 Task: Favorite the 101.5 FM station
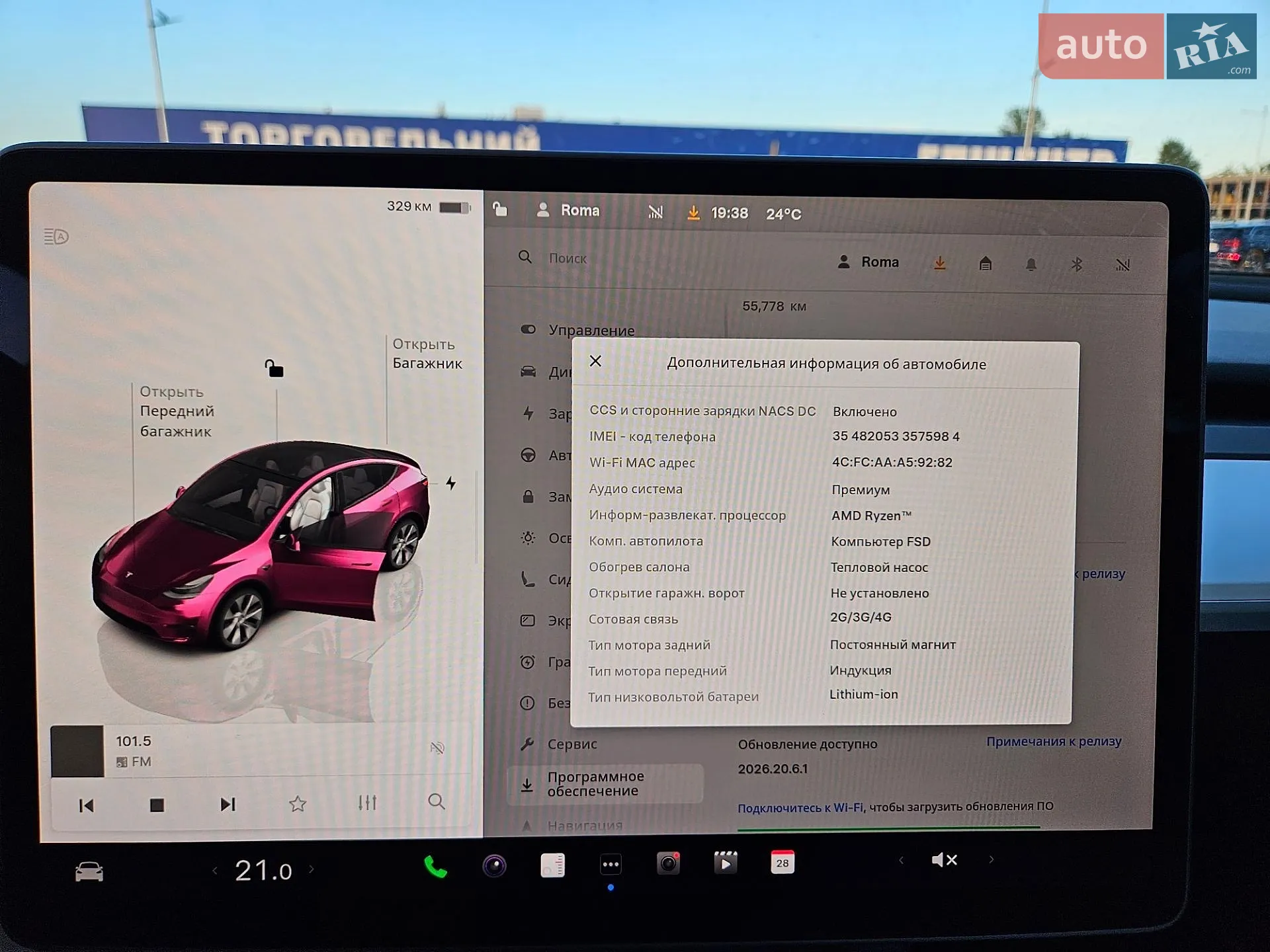pyautogui.click(x=298, y=803)
